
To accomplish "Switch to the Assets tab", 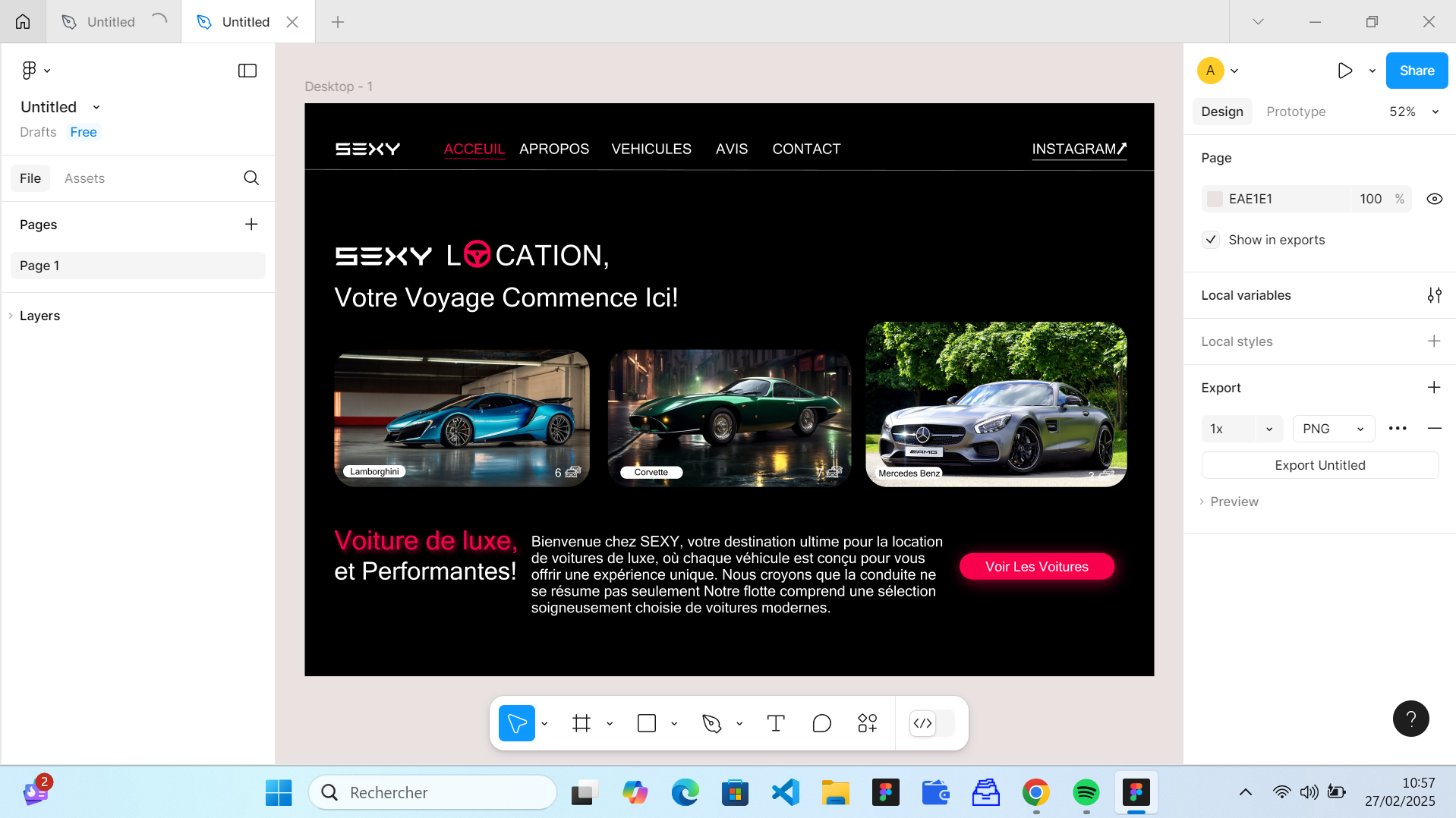I will (x=84, y=178).
